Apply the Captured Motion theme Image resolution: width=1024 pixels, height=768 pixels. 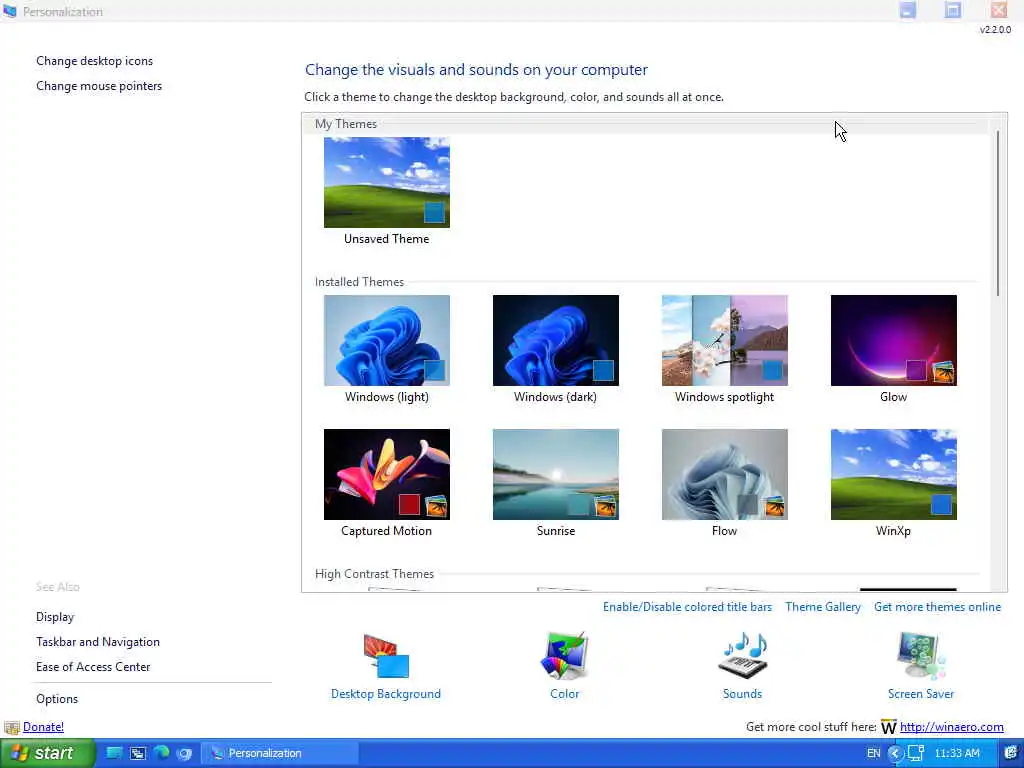(387, 474)
